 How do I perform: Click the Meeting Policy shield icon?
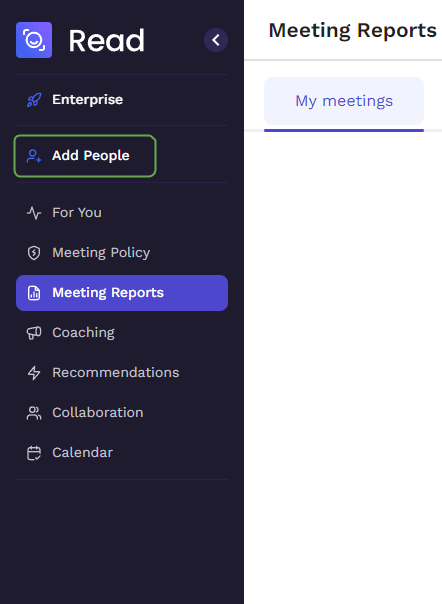[34, 253]
